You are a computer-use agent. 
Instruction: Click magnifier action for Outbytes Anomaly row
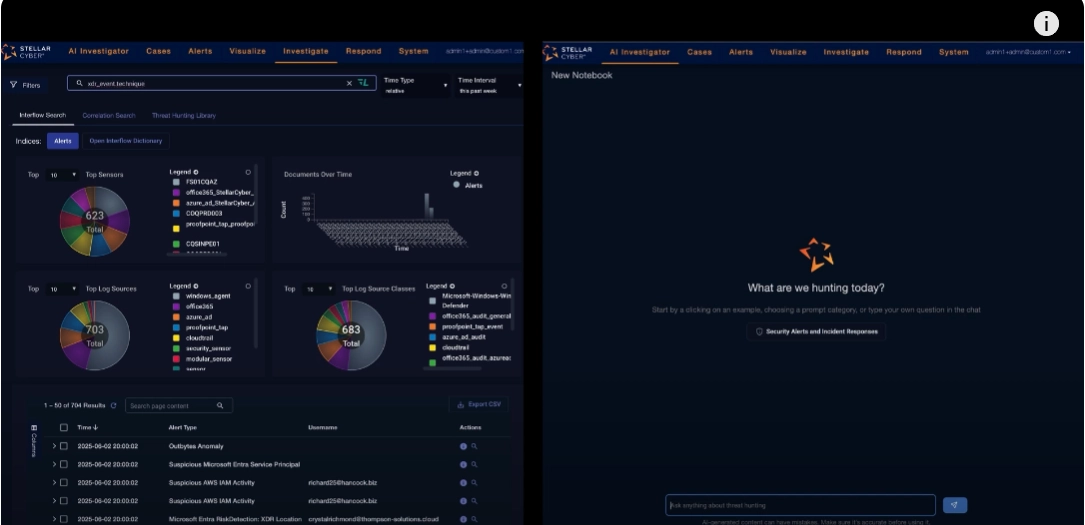click(474, 446)
